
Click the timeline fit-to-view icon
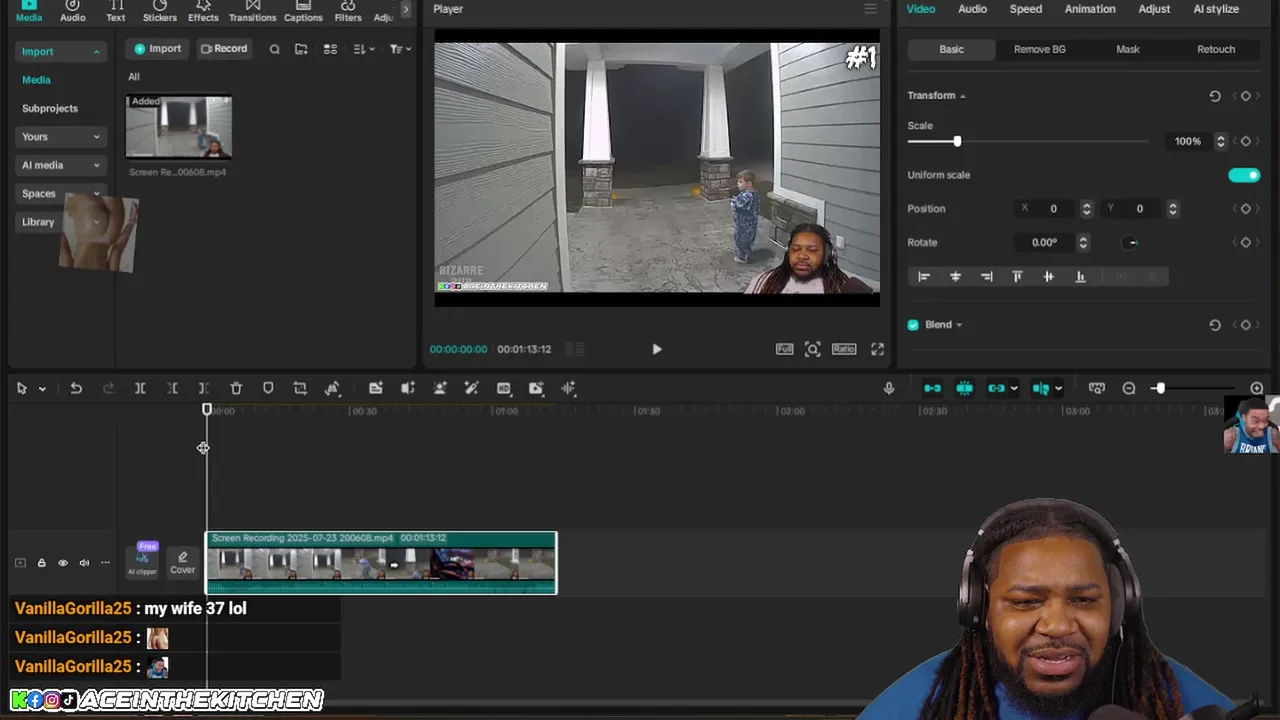pos(1097,388)
